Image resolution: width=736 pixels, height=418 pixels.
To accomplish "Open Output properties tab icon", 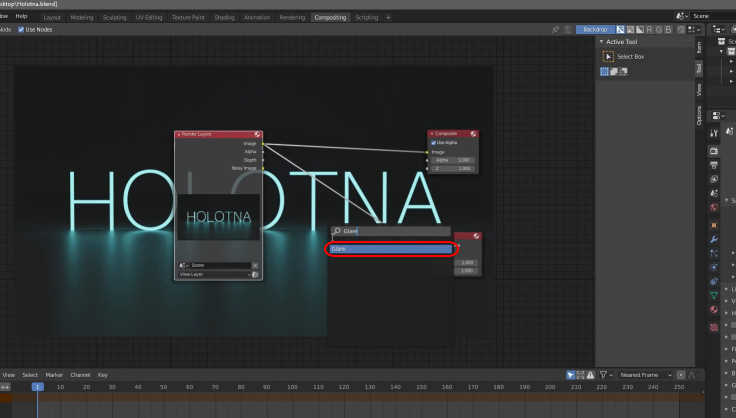I will pyautogui.click(x=714, y=165).
